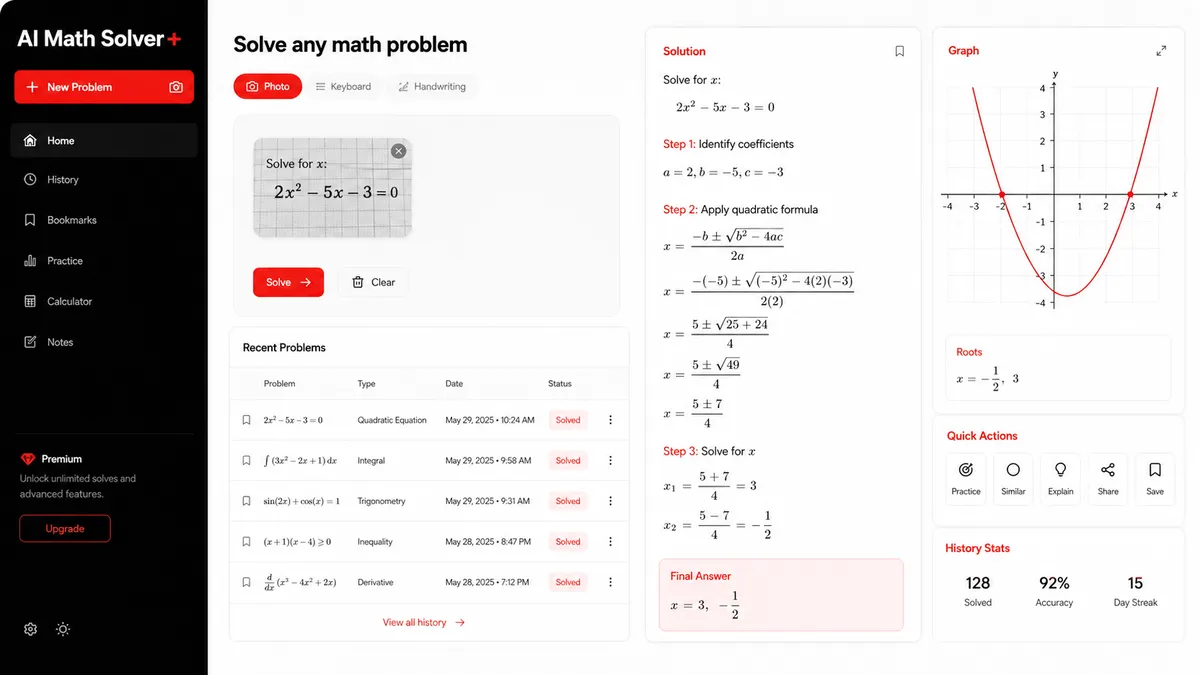Click the Final Answer box
The width and height of the screenshot is (1200, 675).
point(781,595)
